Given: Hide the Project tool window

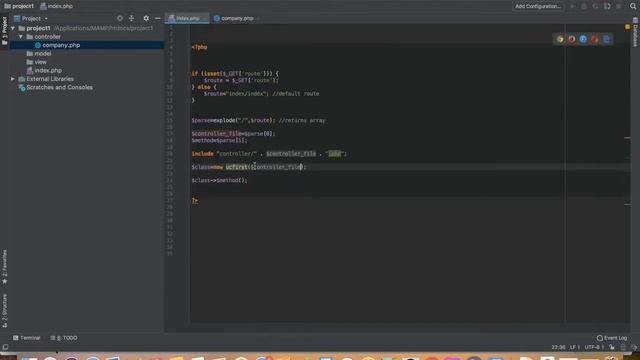Looking at the screenshot, I should coord(158,18).
